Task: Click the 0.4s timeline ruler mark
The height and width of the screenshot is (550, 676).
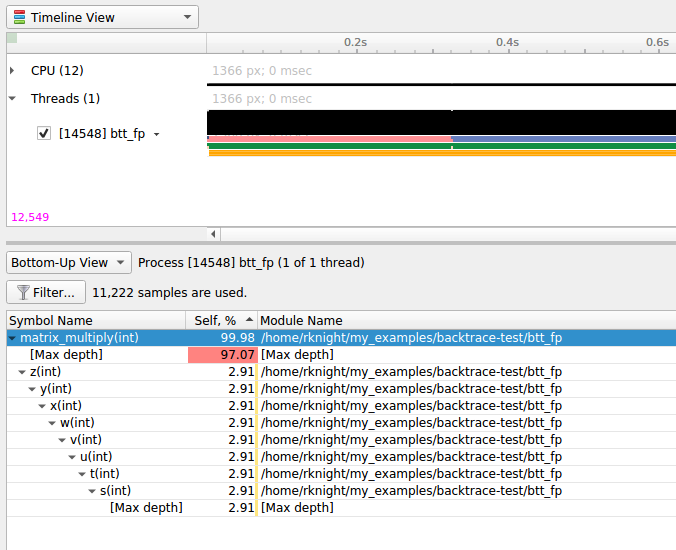Action: [508, 43]
